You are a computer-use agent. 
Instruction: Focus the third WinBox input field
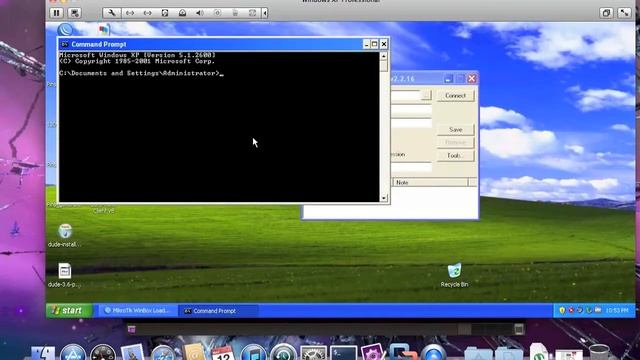click(x=411, y=123)
